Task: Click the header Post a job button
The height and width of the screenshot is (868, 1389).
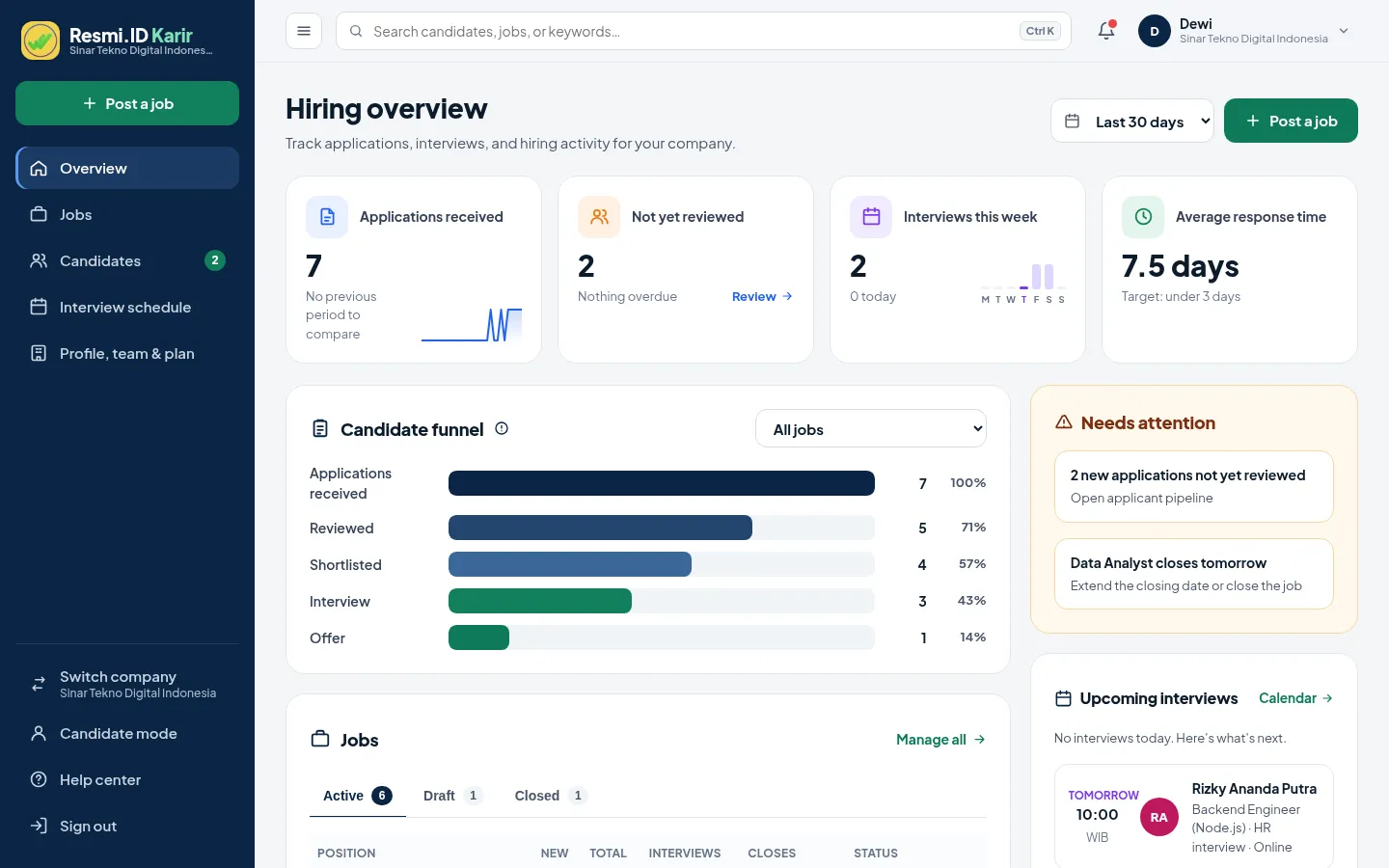Action: 1291,121
